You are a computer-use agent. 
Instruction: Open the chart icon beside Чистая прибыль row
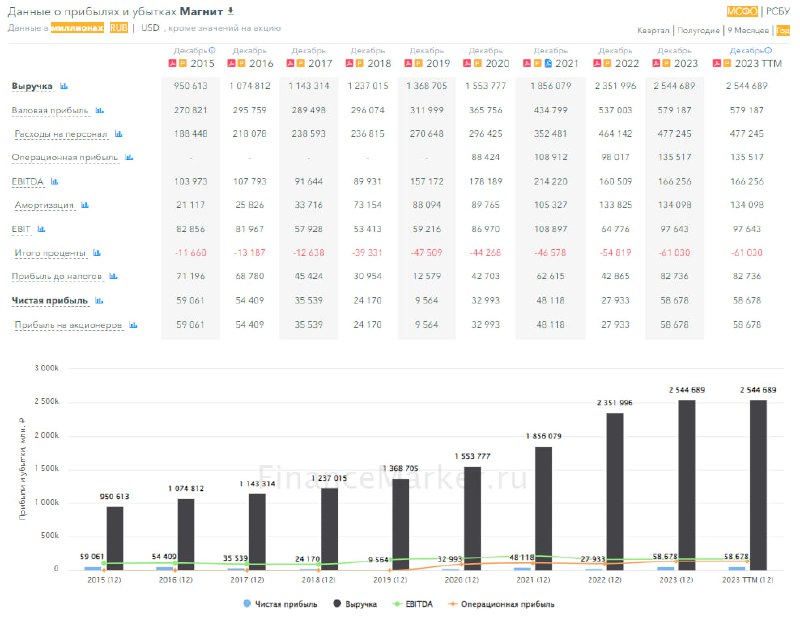tap(99, 301)
